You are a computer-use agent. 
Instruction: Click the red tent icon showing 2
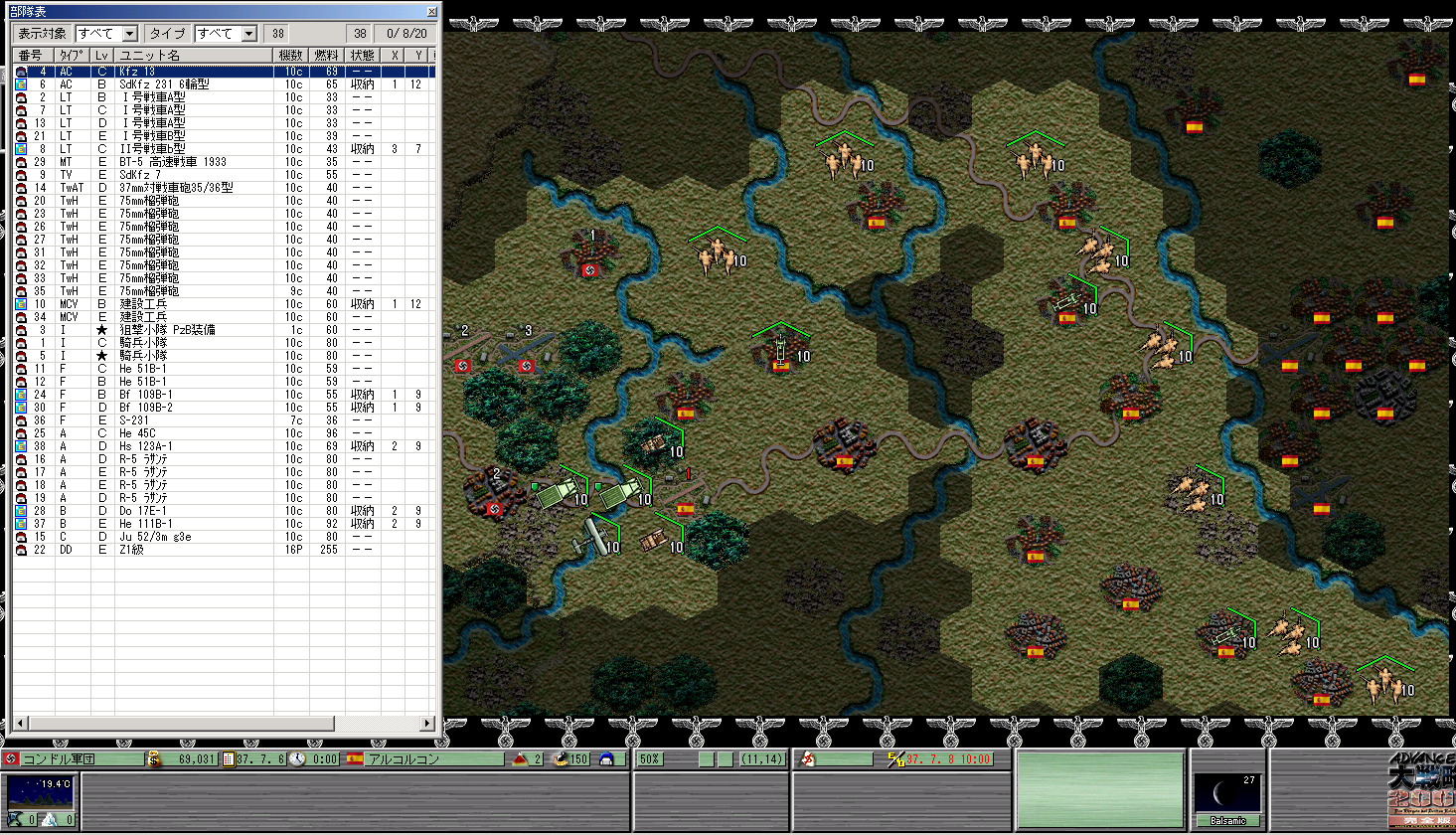[521, 758]
